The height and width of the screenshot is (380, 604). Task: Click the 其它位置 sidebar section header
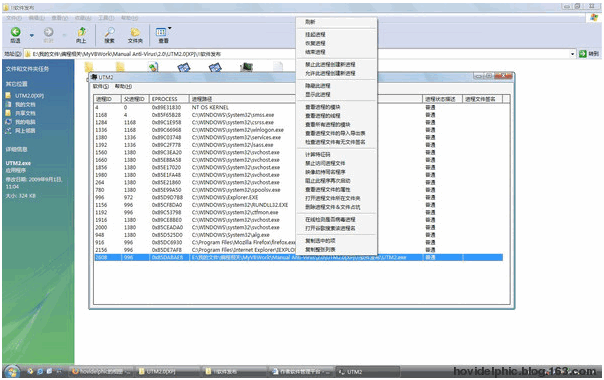point(17,84)
